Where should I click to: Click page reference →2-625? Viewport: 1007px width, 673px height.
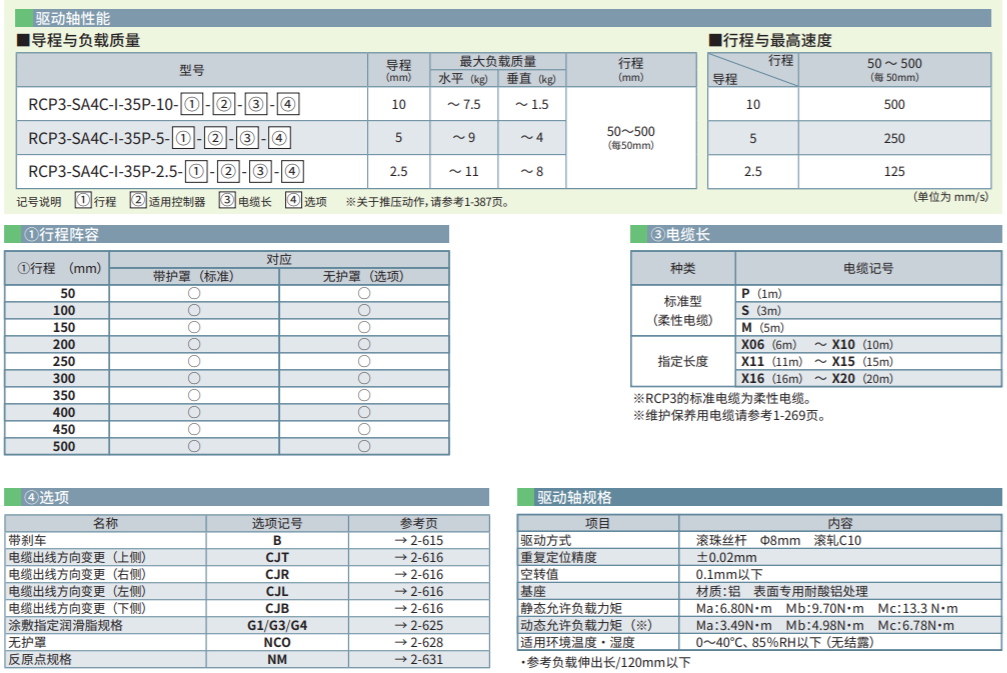point(419,625)
